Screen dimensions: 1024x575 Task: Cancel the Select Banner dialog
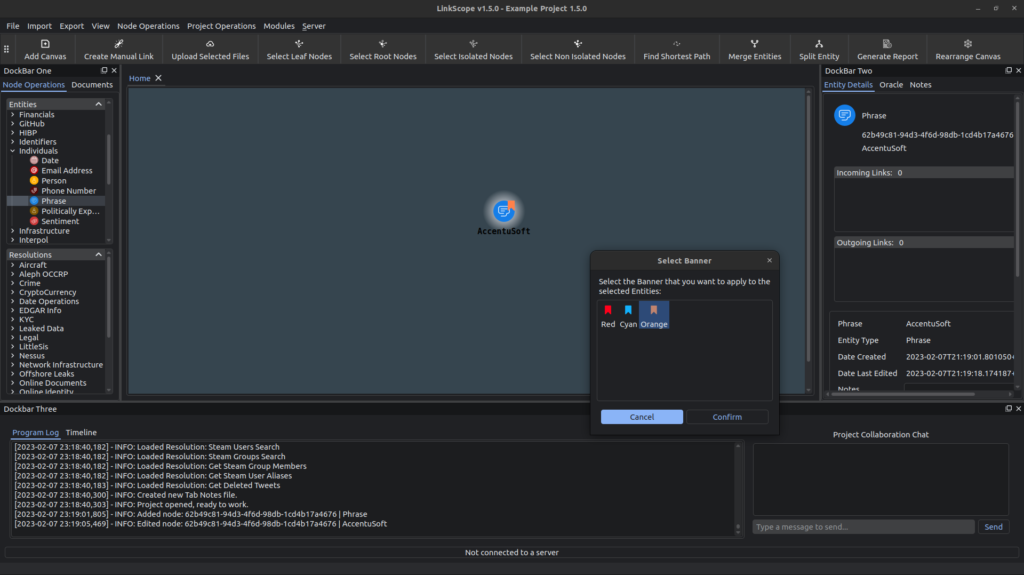(642, 417)
